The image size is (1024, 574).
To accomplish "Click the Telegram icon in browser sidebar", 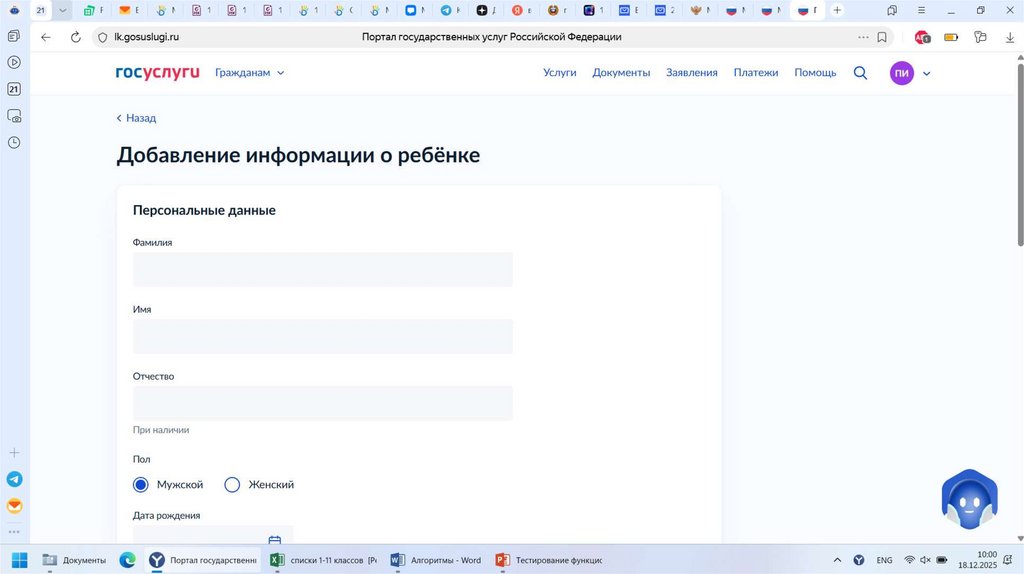I will tap(14, 480).
